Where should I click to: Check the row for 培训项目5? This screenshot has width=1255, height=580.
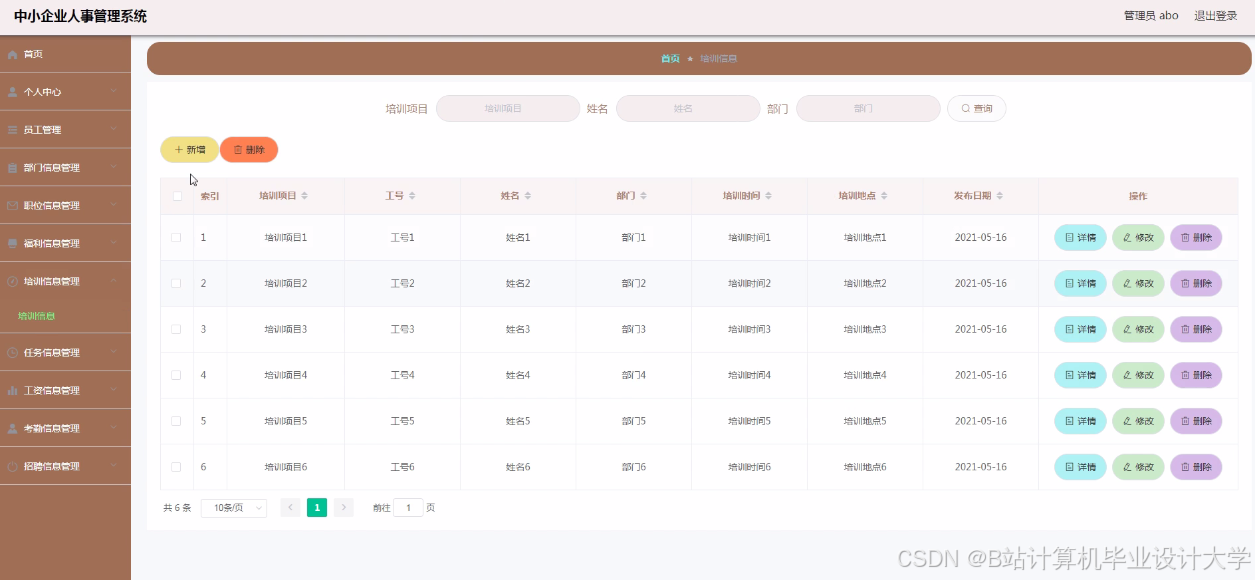(x=176, y=421)
